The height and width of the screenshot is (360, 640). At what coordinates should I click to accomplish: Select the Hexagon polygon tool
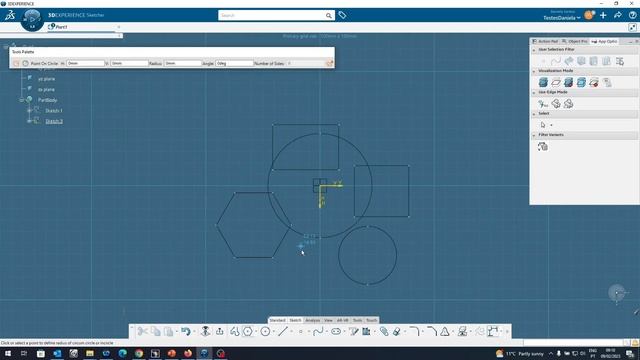[248, 331]
